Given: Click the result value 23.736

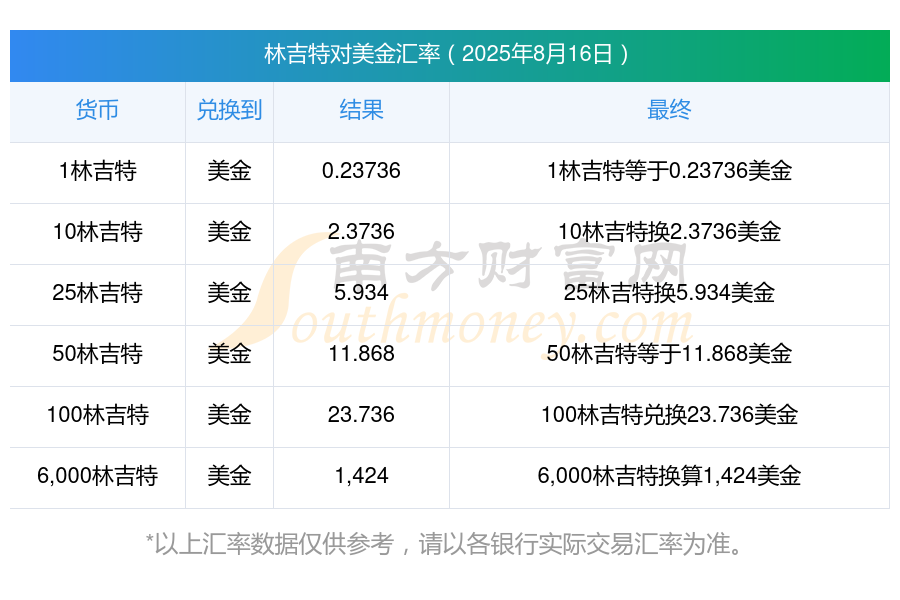Looking at the screenshot, I should click(x=361, y=415).
